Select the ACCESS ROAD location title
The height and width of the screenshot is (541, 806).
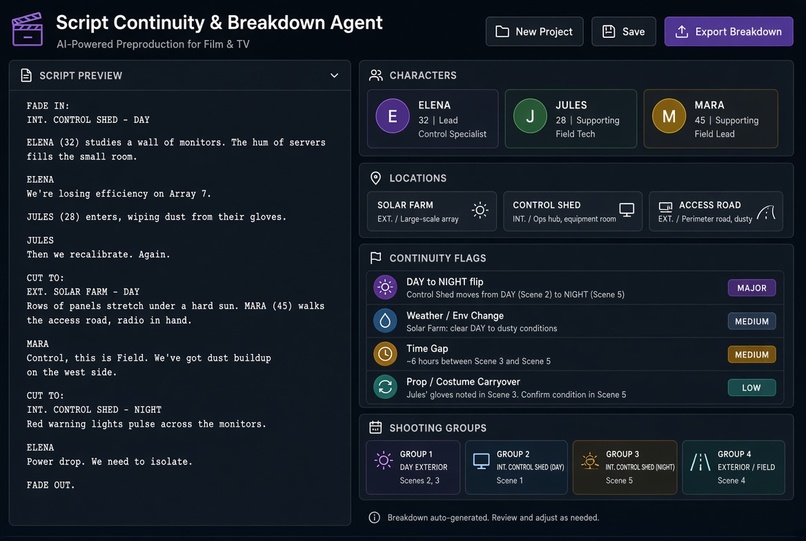[x=710, y=205]
